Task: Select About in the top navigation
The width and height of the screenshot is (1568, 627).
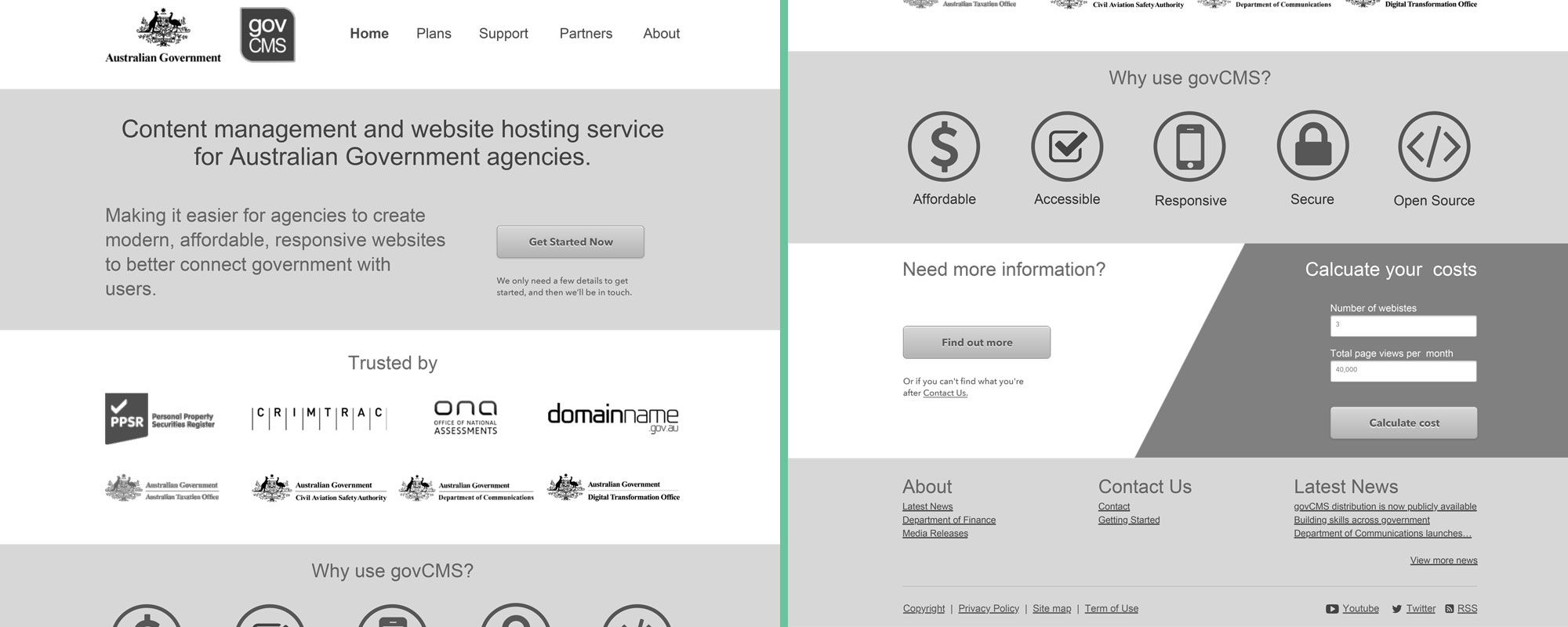Action: [x=661, y=34]
